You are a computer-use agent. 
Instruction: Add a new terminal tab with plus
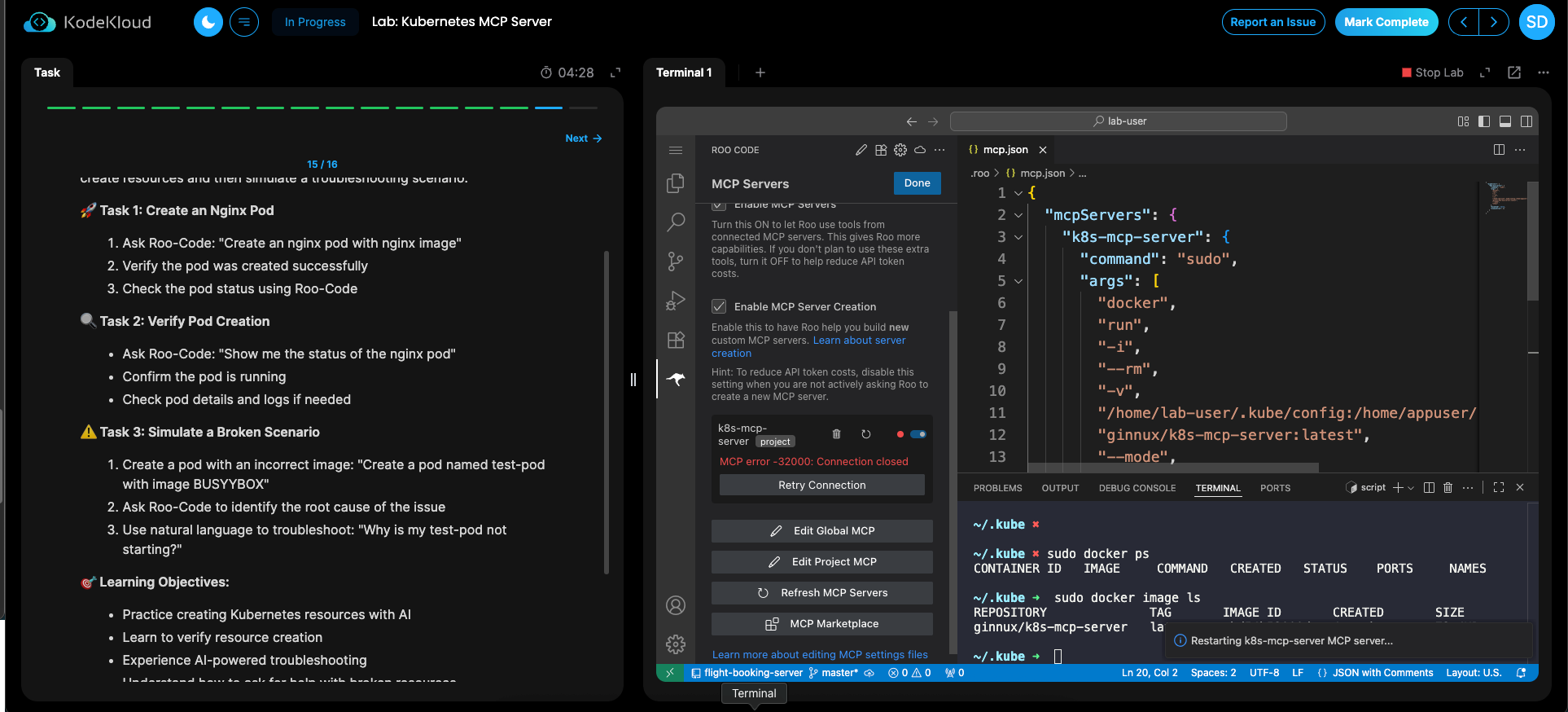(x=760, y=73)
